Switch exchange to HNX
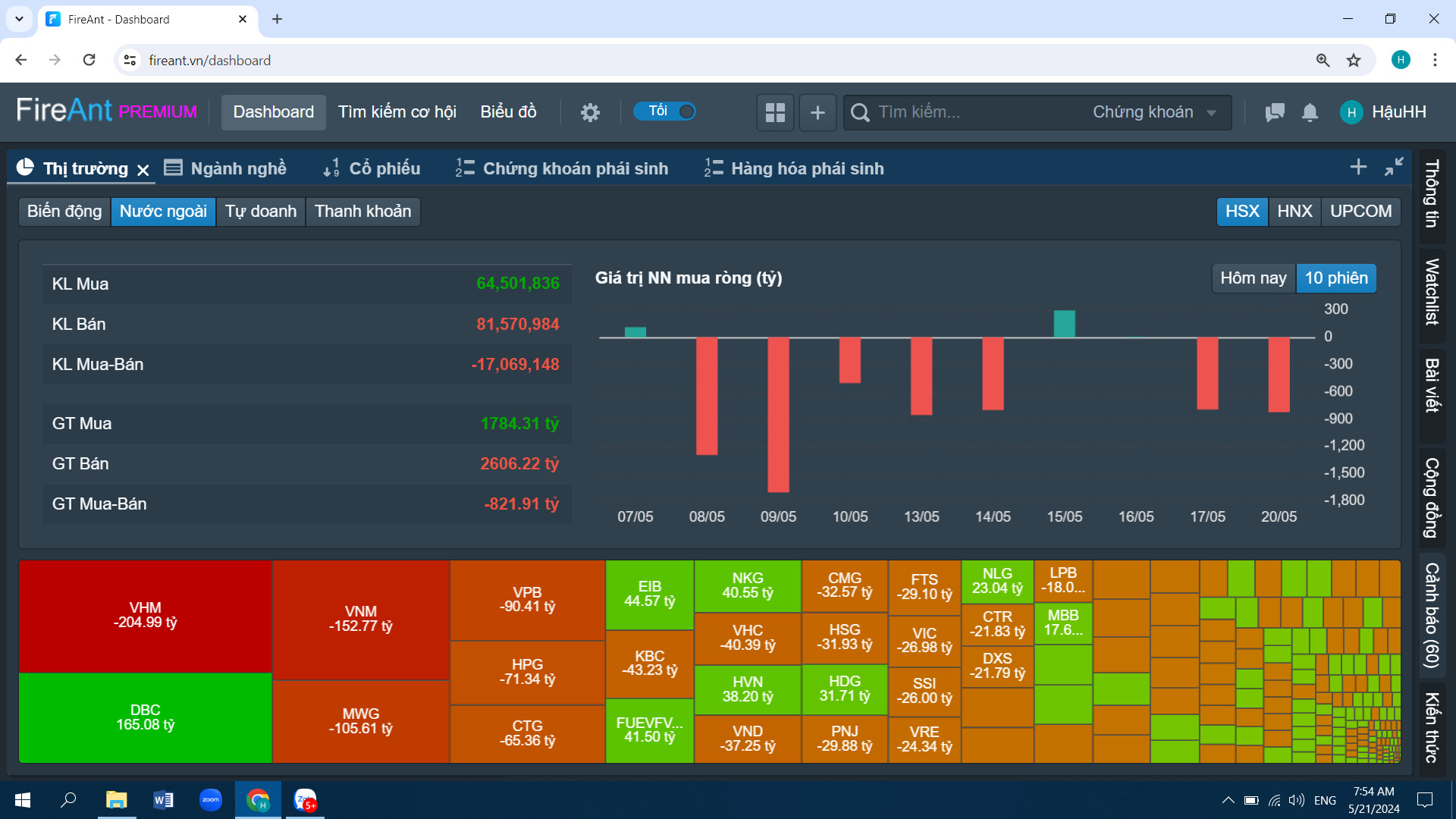1456x819 pixels. pyautogui.click(x=1294, y=212)
